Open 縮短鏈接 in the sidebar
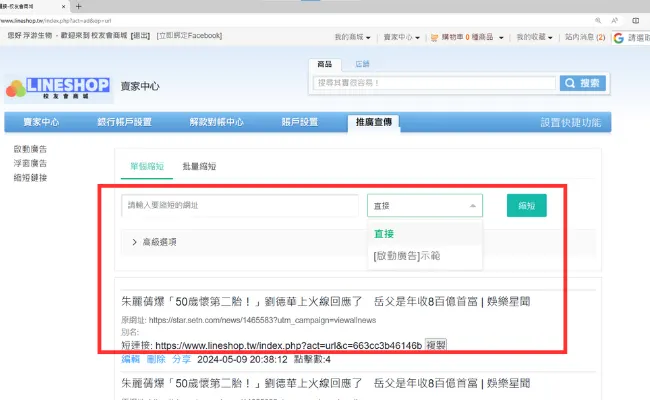The height and width of the screenshot is (400, 650). point(30,178)
